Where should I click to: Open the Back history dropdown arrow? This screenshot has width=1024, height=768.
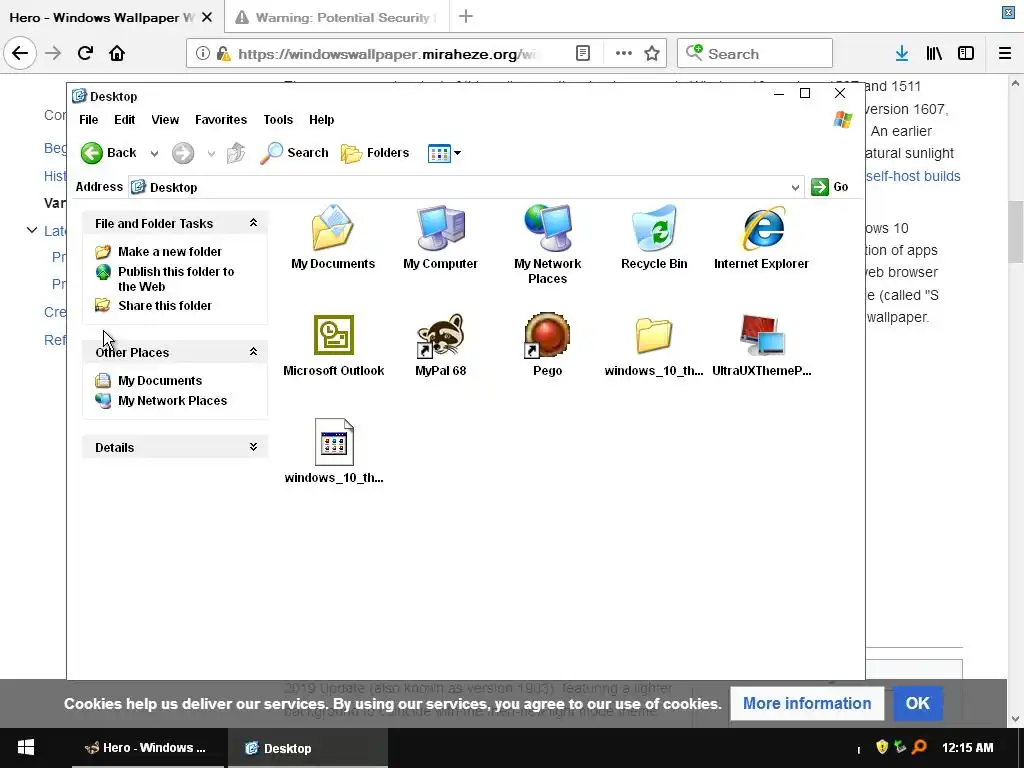(154, 154)
